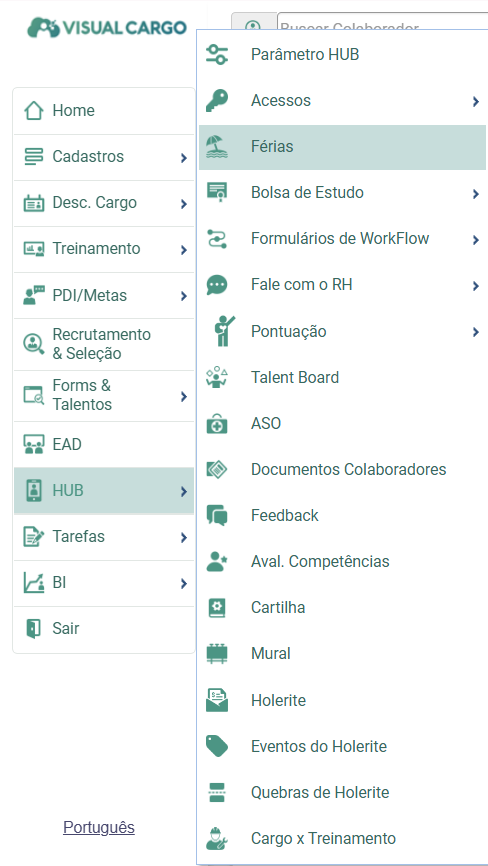This screenshot has width=488, height=866.
Task: Expand the Cadastros sidebar chevron
Action: coord(184,158)
